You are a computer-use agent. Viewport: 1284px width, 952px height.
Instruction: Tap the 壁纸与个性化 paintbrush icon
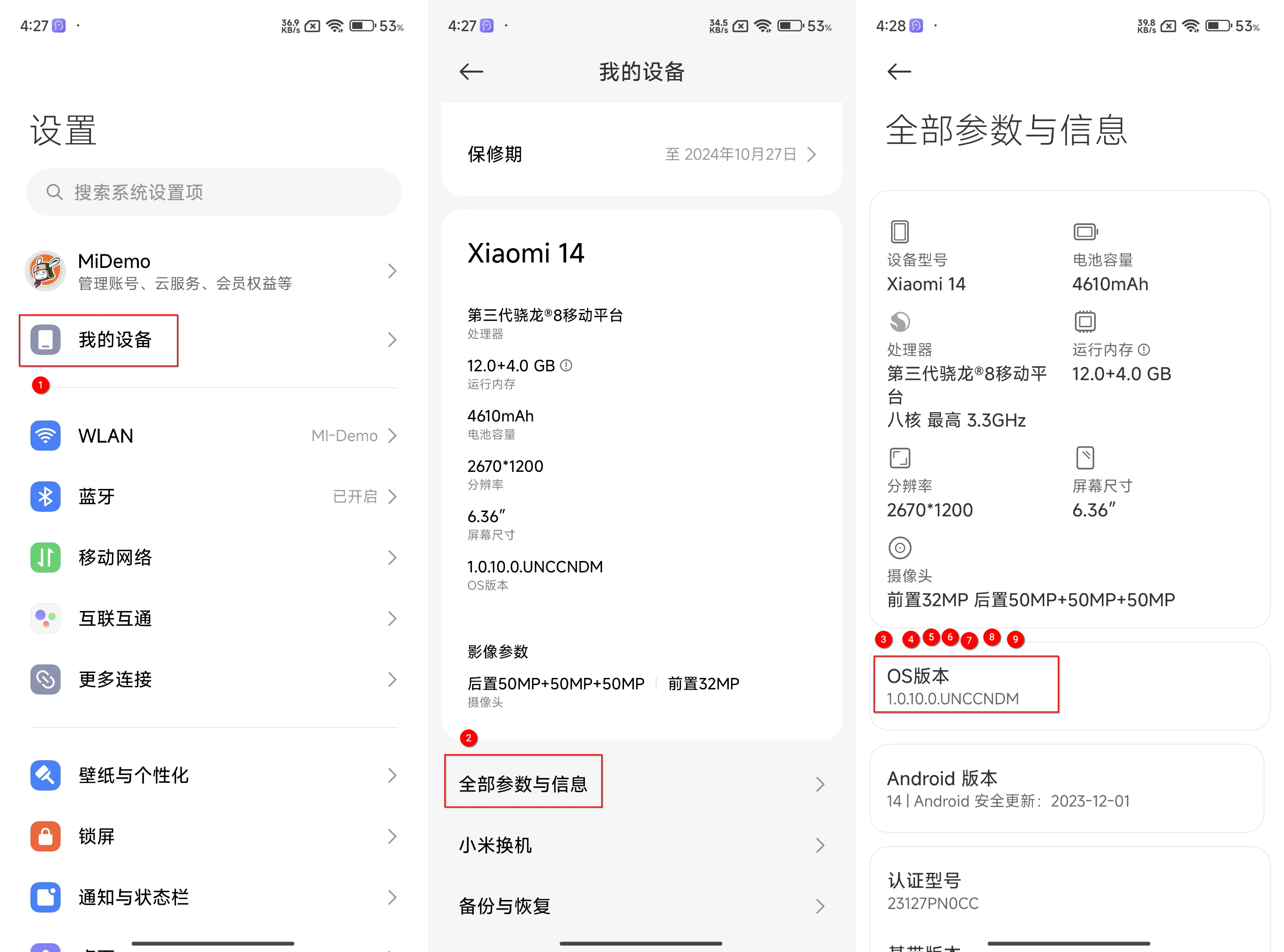click(45, 775)
